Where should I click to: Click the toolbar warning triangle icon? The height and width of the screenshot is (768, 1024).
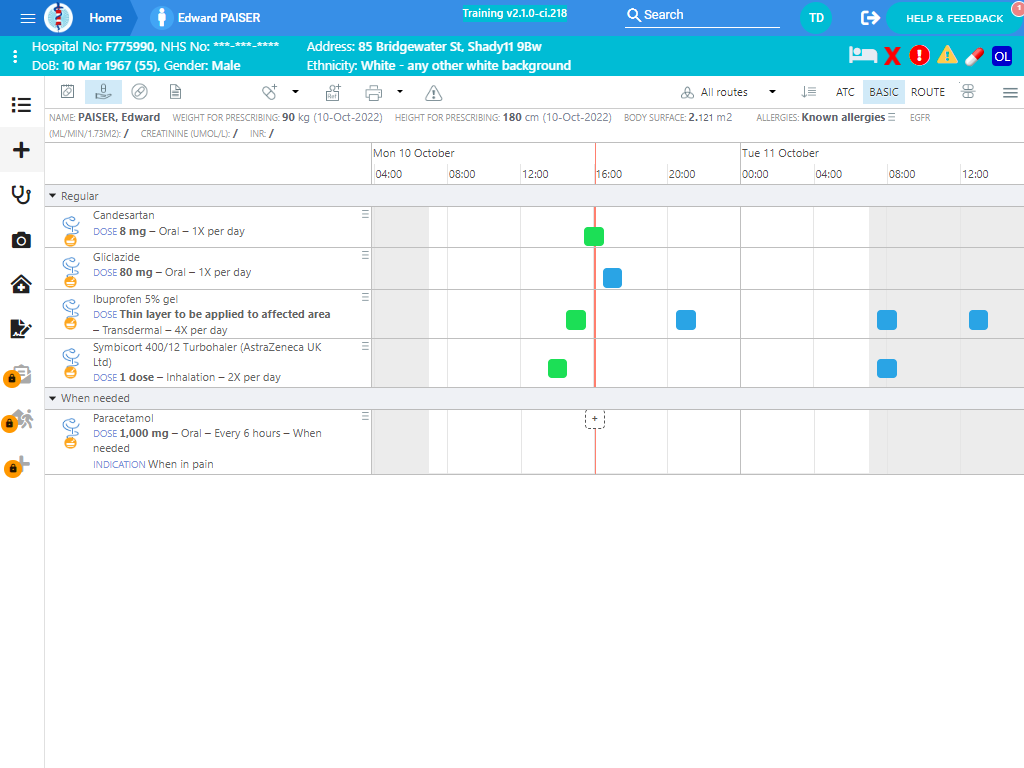[x=434, y=93]
